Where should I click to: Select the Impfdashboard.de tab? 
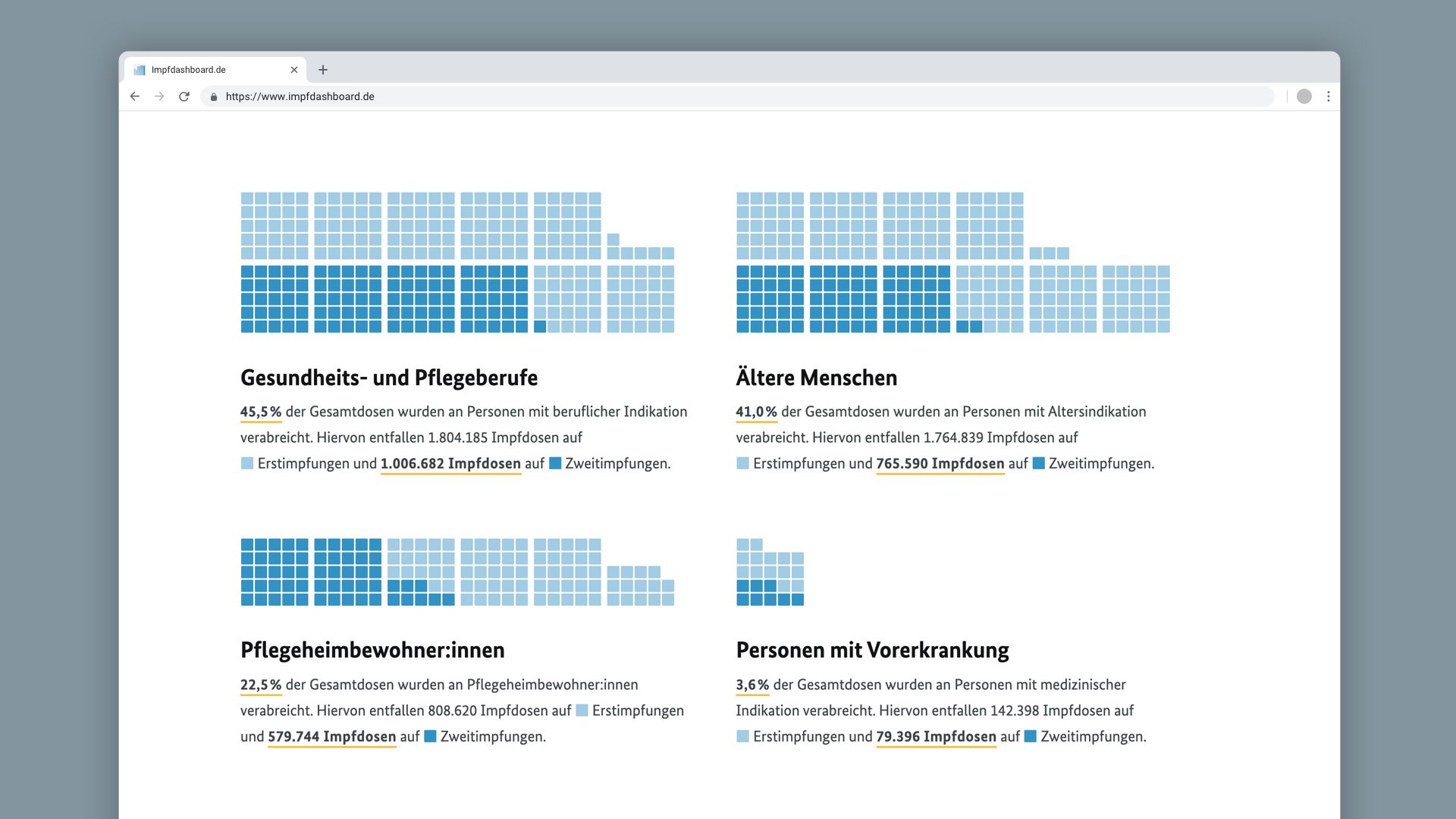click(215, 70)
